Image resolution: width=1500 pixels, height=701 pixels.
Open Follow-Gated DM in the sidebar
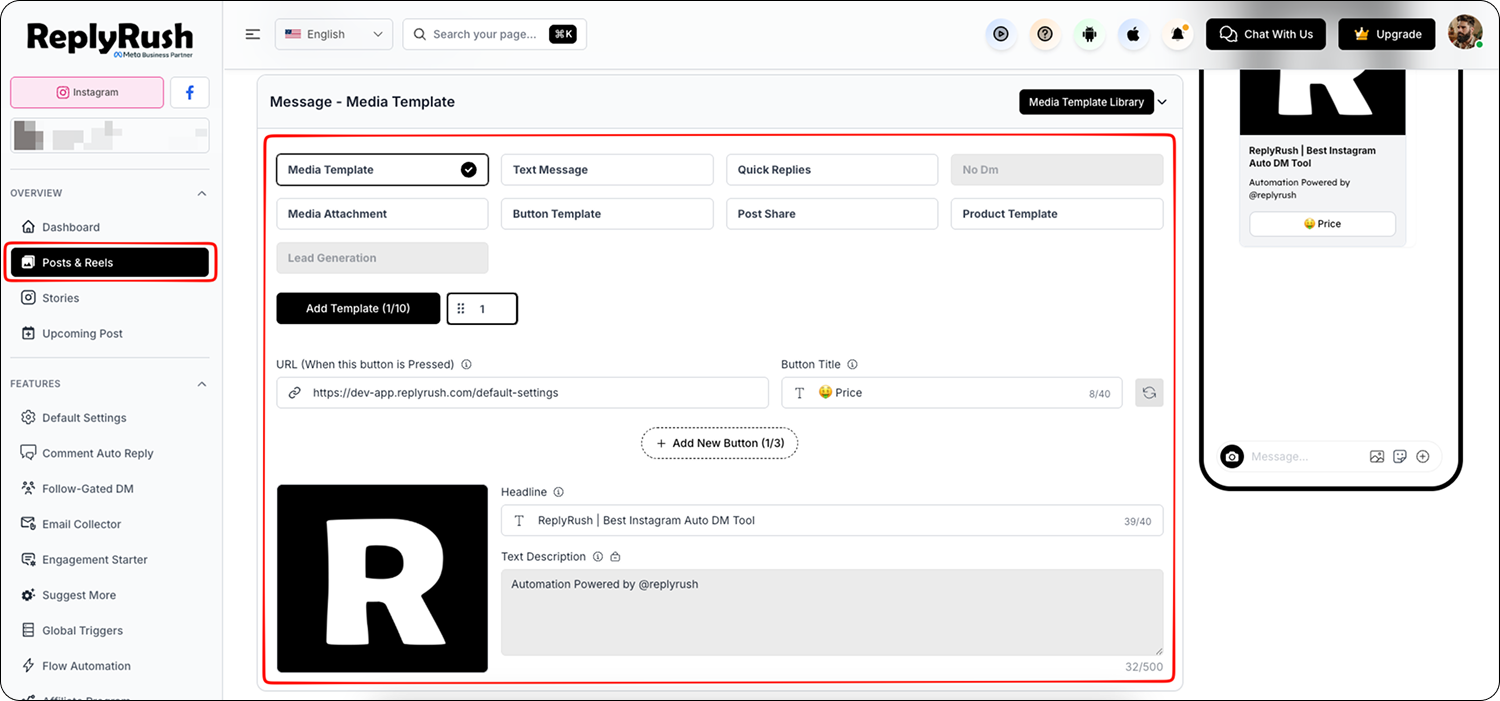click(x=110, y=489)
